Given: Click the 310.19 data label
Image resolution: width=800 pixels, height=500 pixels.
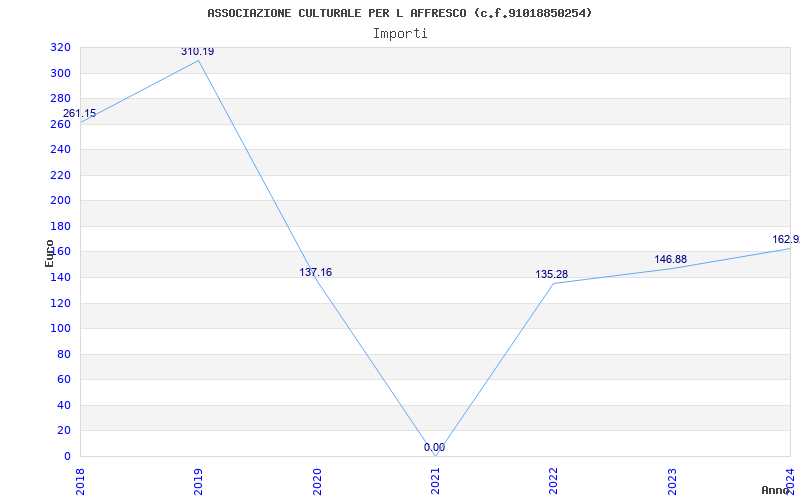Looking at the screenshot, I should pos(197,52).
